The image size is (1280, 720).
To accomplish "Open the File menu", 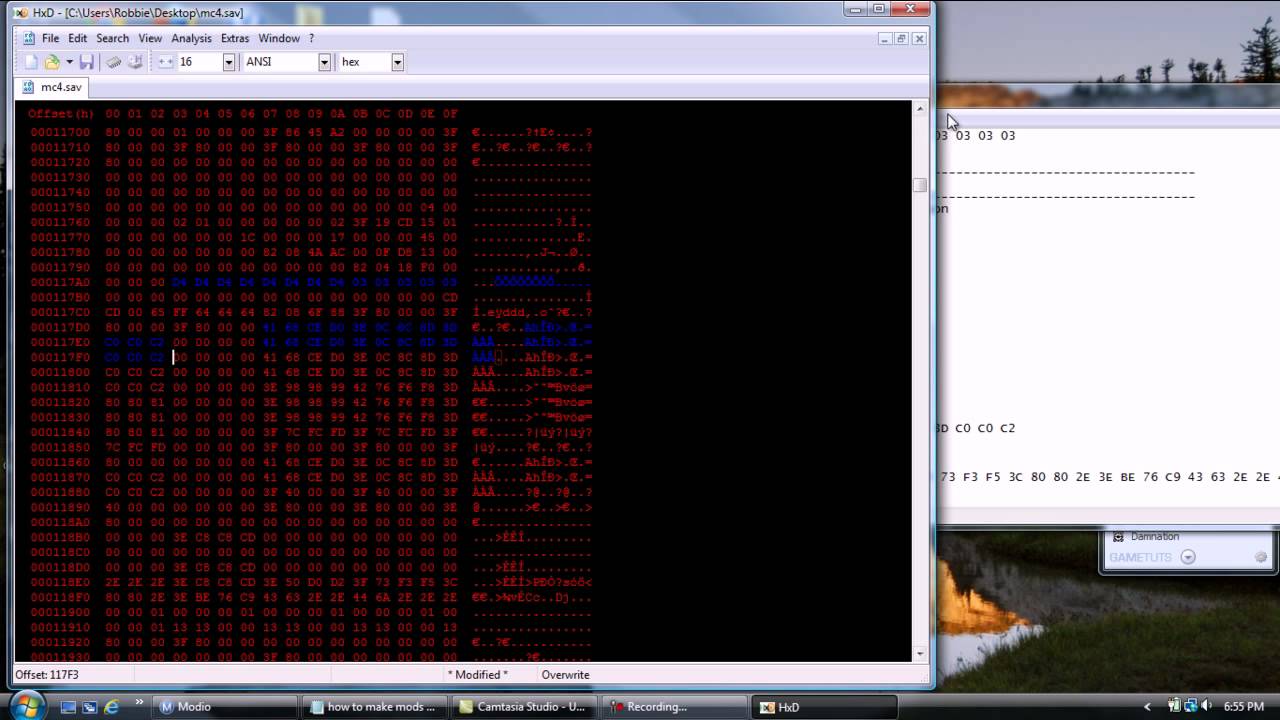I will [50, 38].
